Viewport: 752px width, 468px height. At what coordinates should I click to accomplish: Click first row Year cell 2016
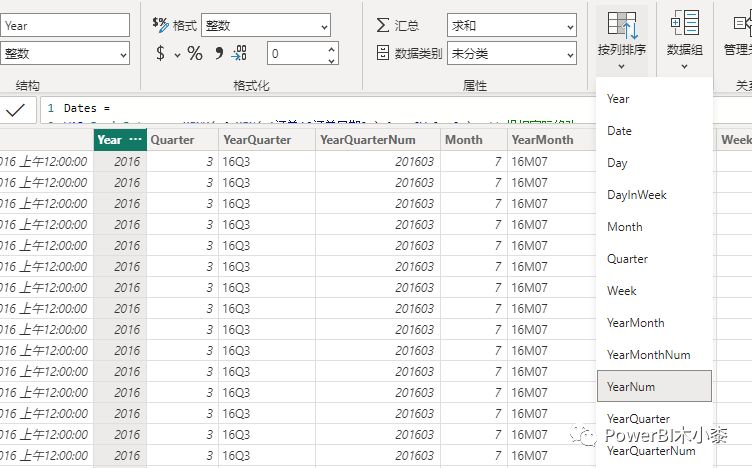click(120, 162)
